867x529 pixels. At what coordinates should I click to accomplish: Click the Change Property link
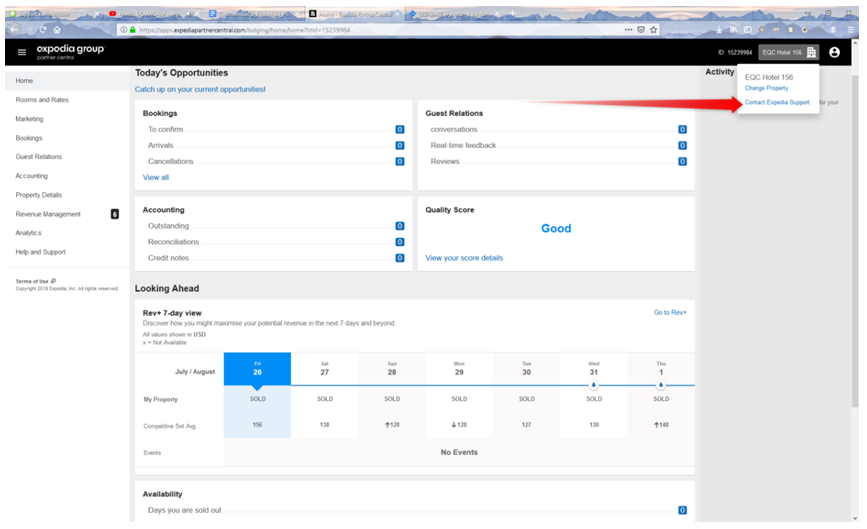click(766, 88)
